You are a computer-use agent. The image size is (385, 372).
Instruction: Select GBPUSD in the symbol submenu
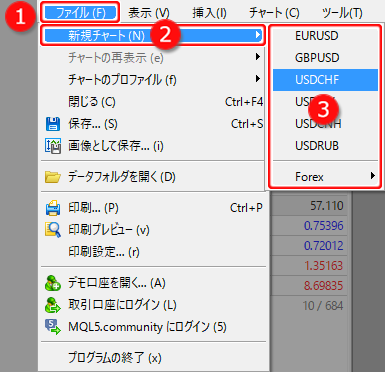click(x=325, y=58)
